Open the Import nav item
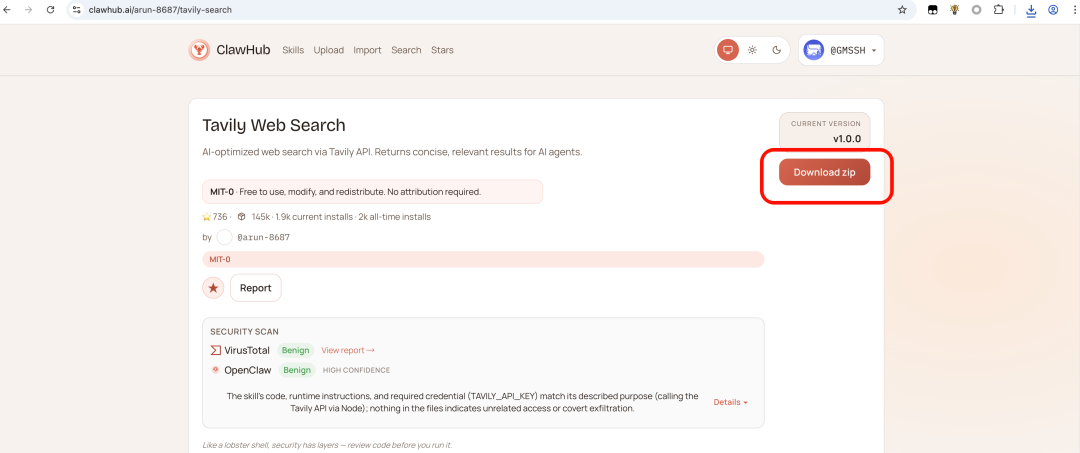Image resolution: width=1080 pixels, height=453 pixels. point(367,50)
